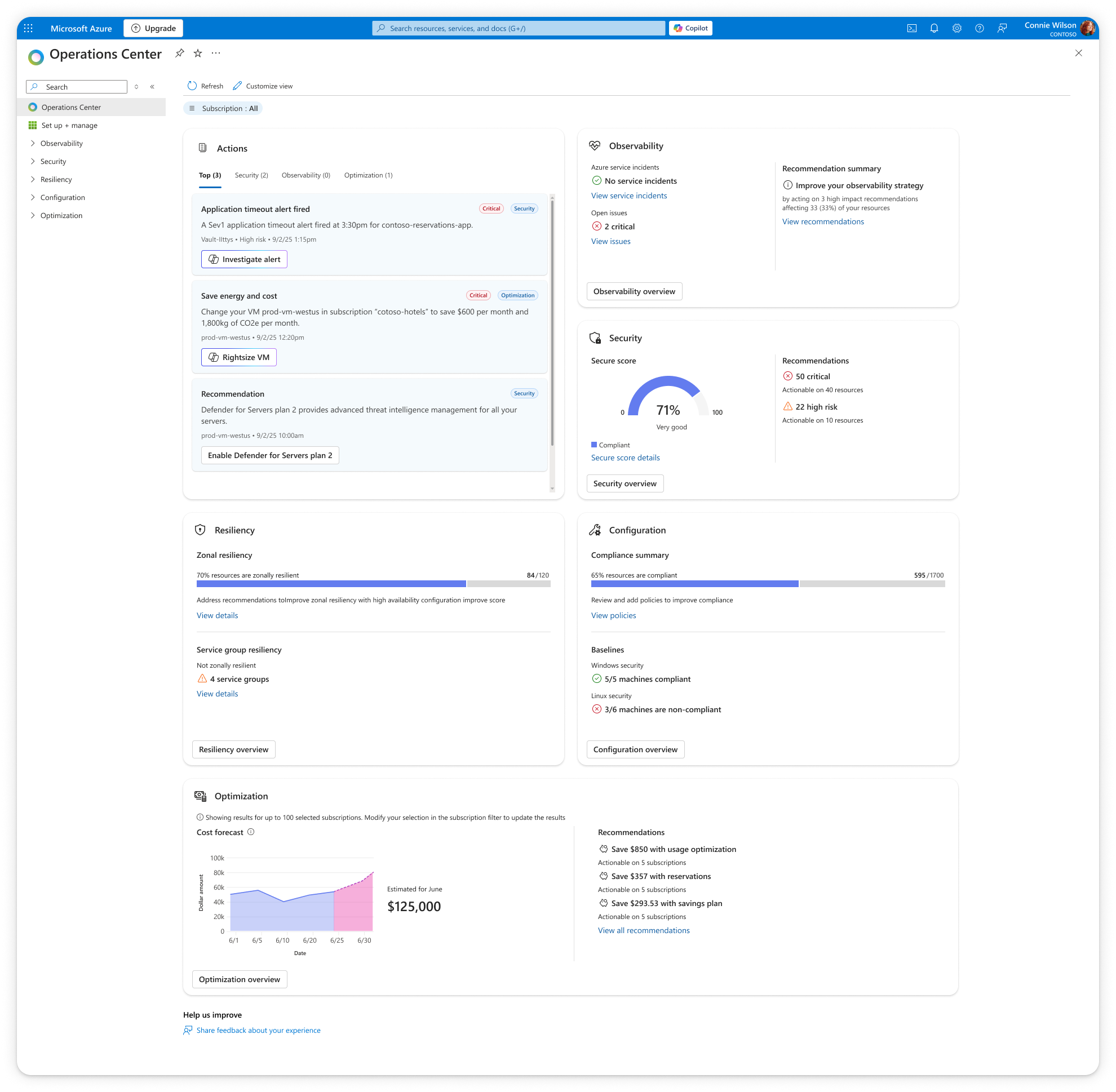
Task: Select the Optimization (1) actions tab
Action: pyautogui.click(x=368, y=175)
